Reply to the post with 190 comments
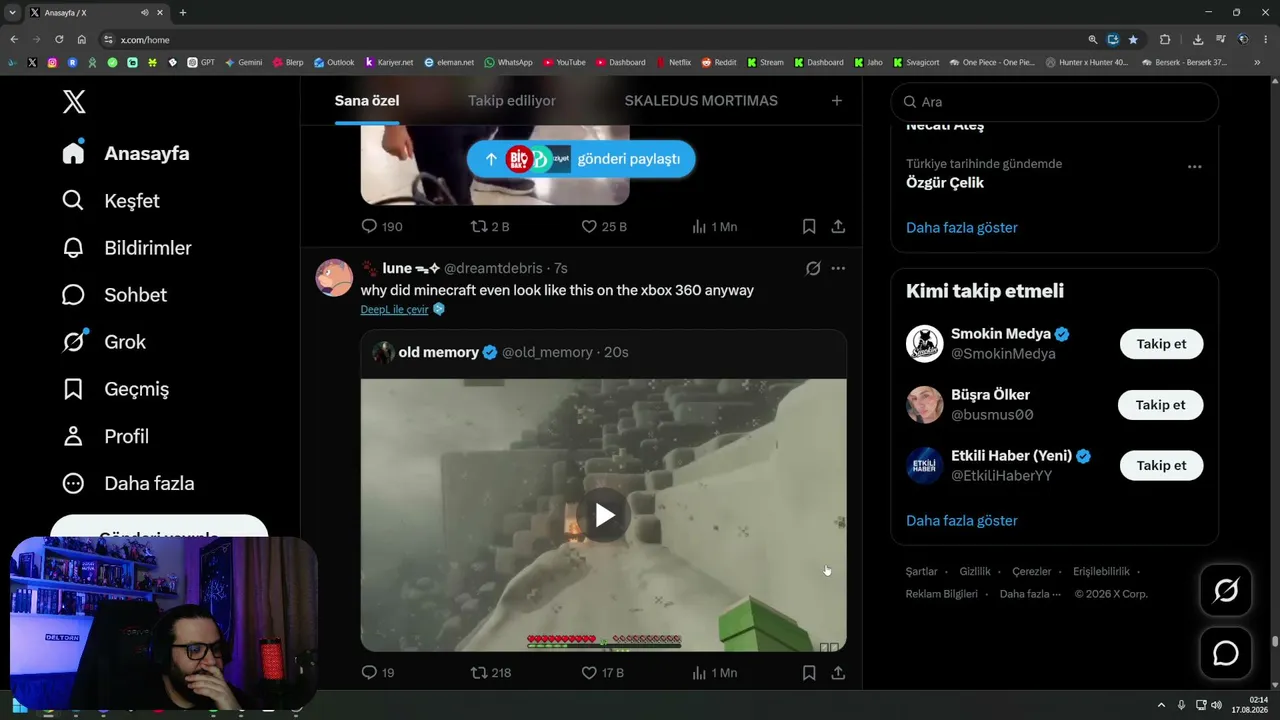1280x720 pixels. tap(381, 227)
